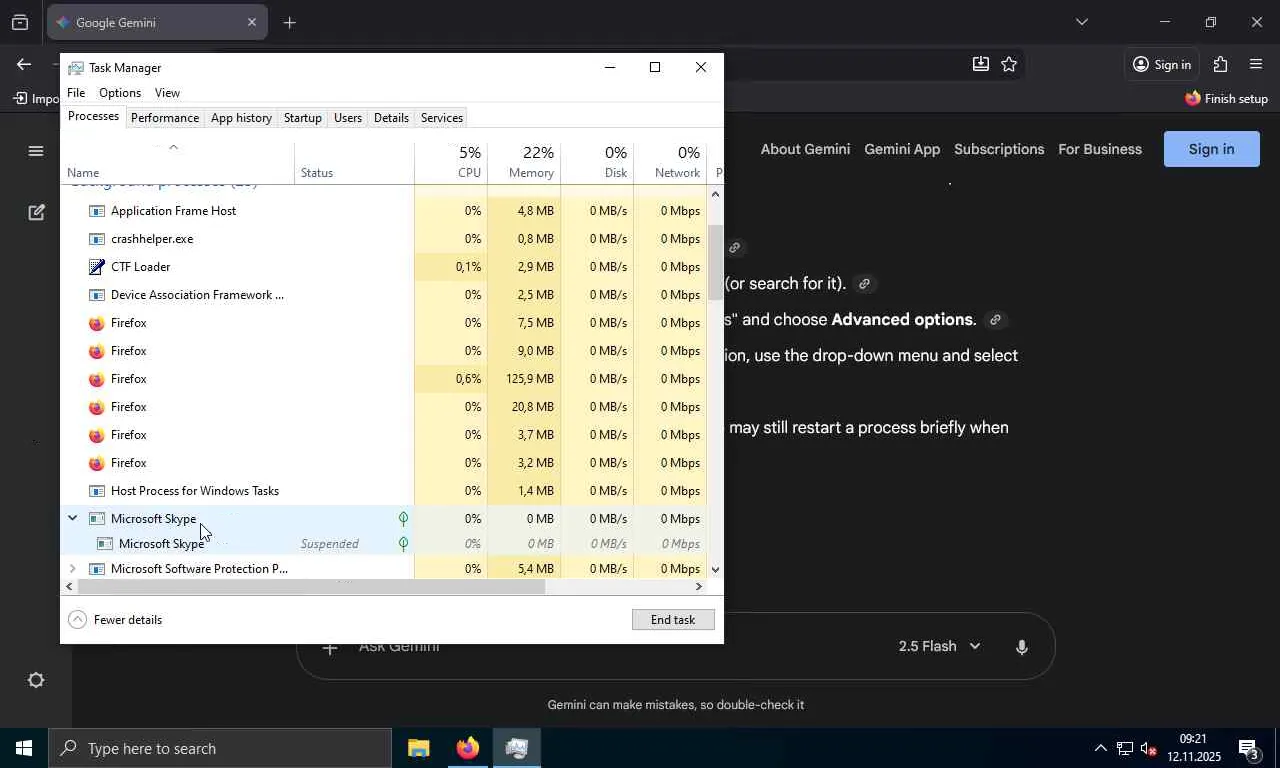Switch to the Services tab
The height and width of the screenshot is (768, 1280).
click(442, 118)
